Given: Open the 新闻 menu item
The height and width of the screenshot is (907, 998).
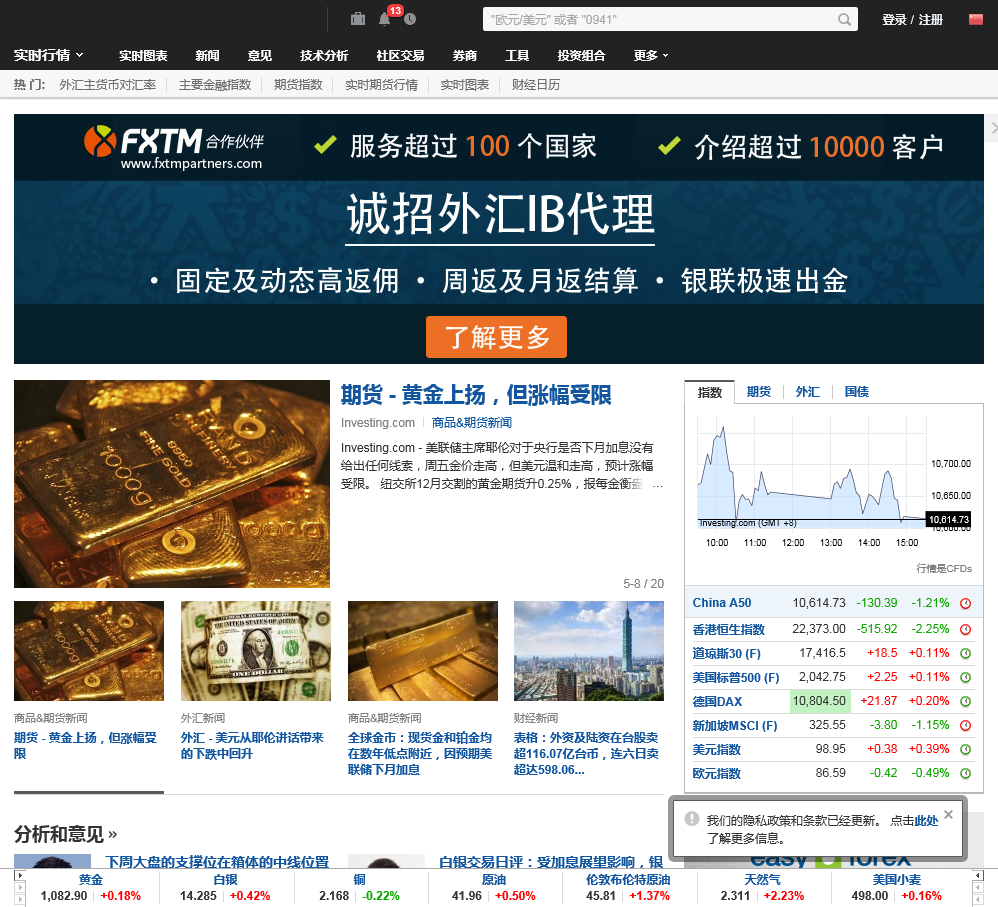Looking at the screenshot, I should [207, 56].
